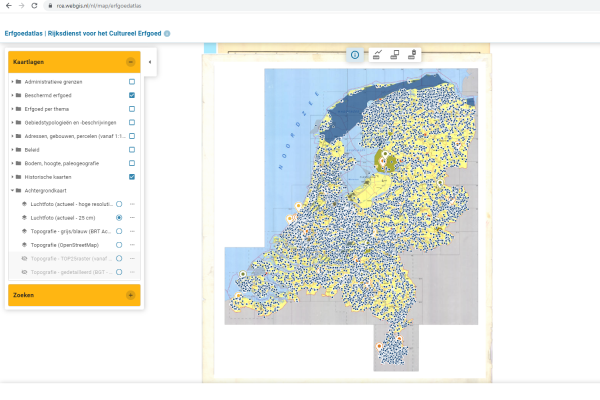
Task: Enable Administratieve grenzen checkbox
Action: (132, 81)
